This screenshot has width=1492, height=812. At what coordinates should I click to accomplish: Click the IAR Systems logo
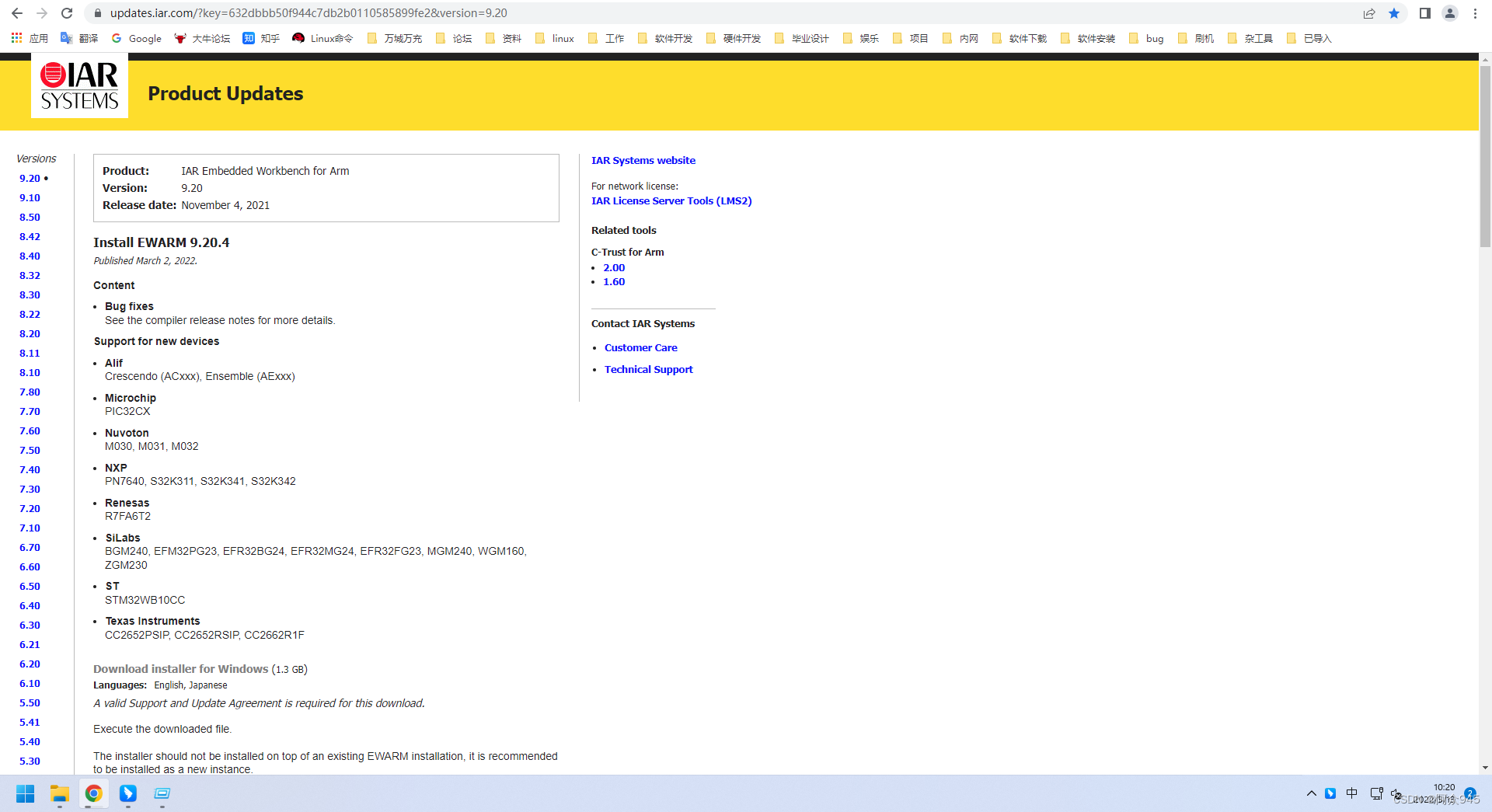(x=79, y=86)
